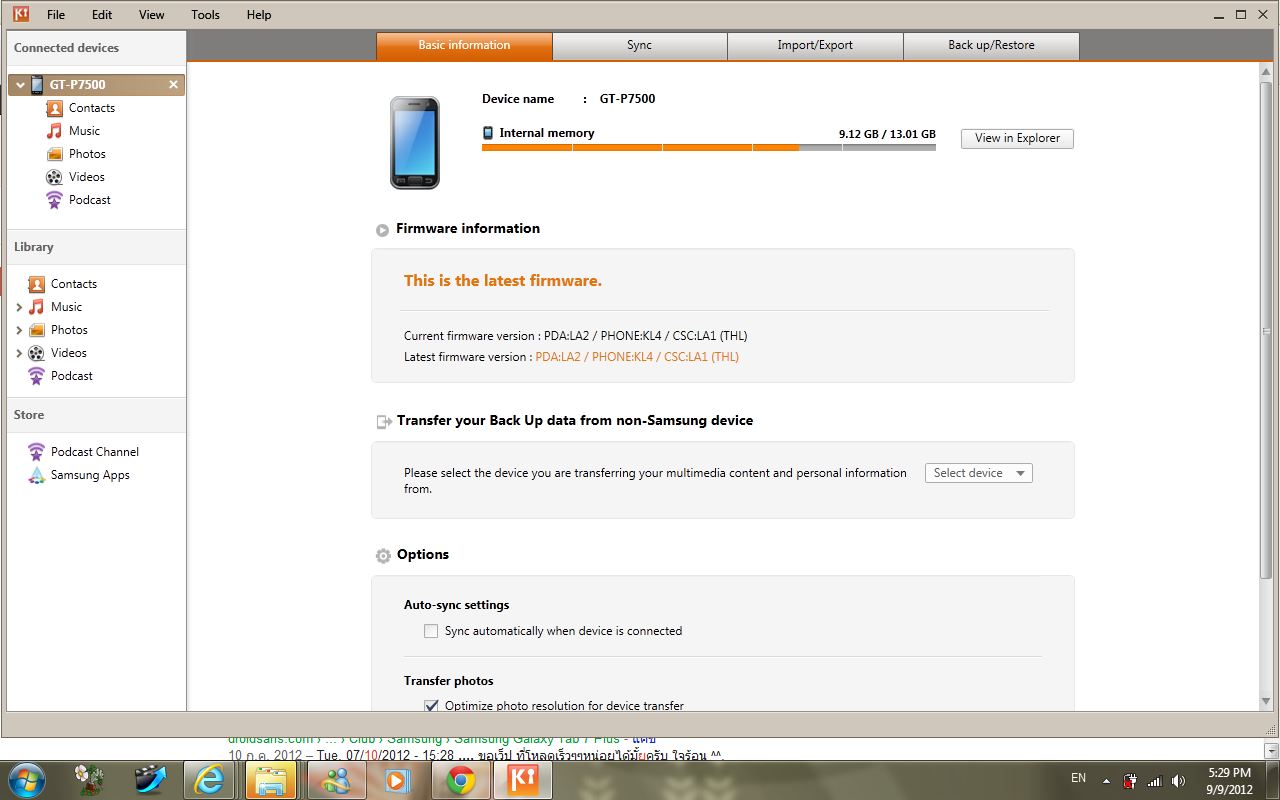Viewport: 1280px width, 800px height.
Task: Click the Options gear icon
Action: pos(383,556)
